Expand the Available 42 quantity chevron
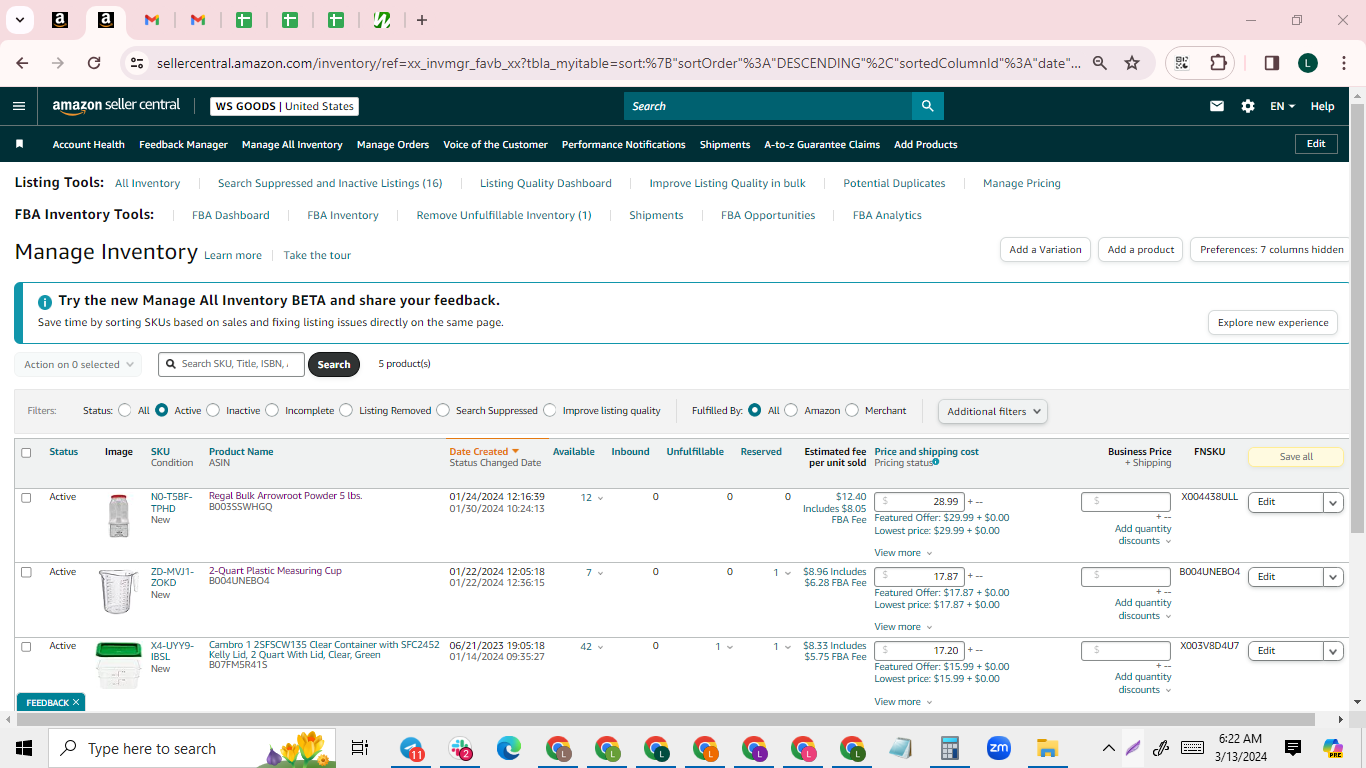This screenshot has width=1366, height=768. (600, 647)
